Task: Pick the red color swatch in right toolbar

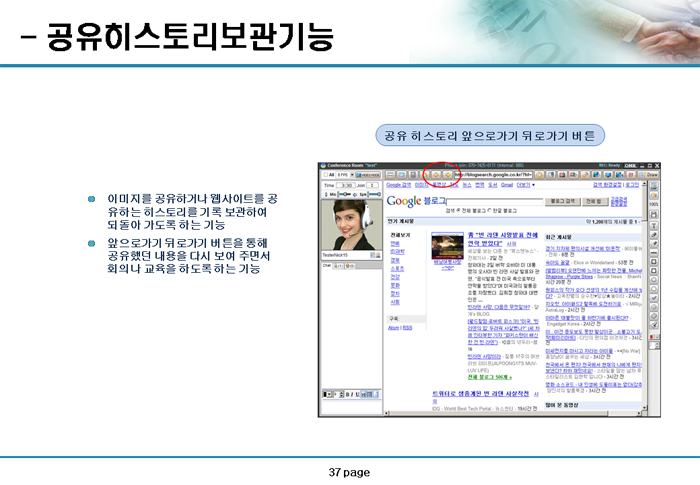Action: click(x=651, y=337)
